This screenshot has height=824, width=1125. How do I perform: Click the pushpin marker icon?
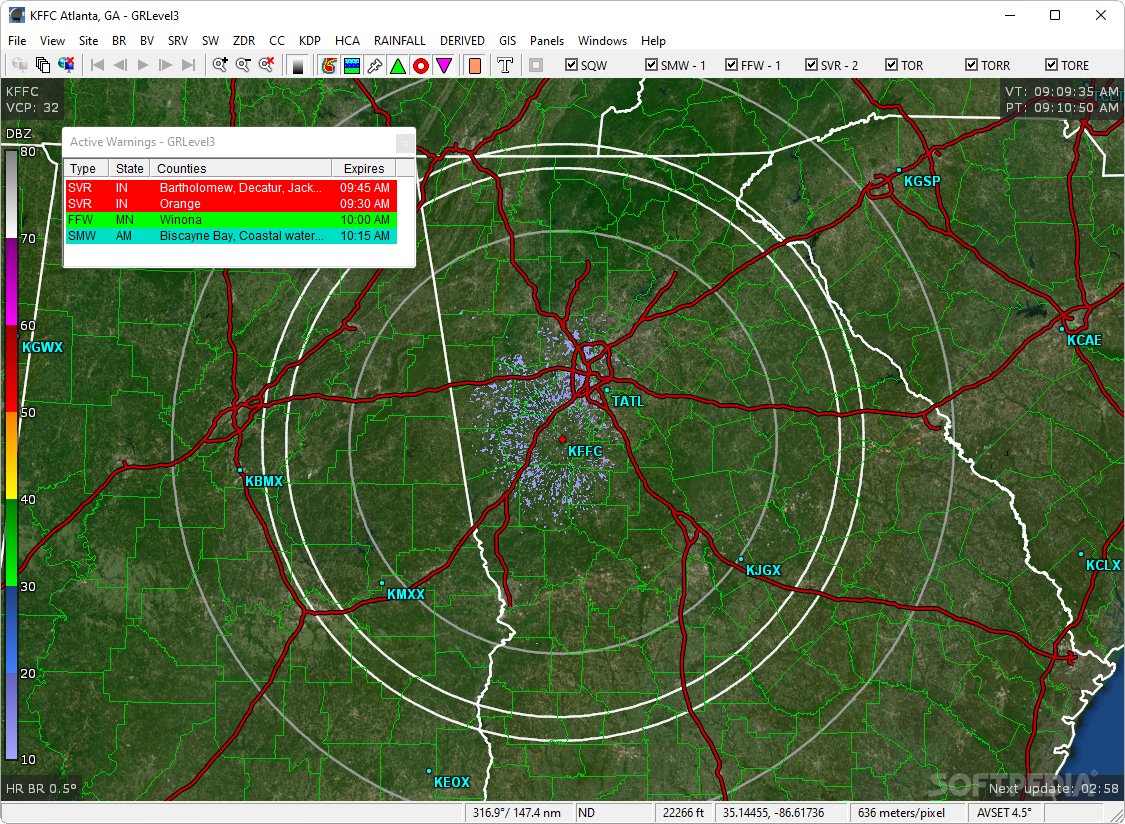point(375,65)
